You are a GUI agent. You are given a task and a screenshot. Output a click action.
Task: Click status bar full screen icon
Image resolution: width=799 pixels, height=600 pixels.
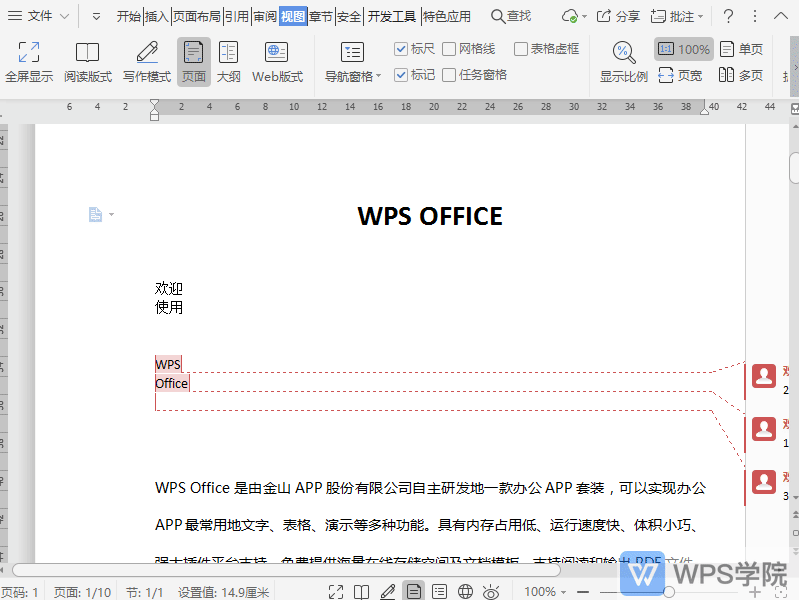[x=336, y=592]
